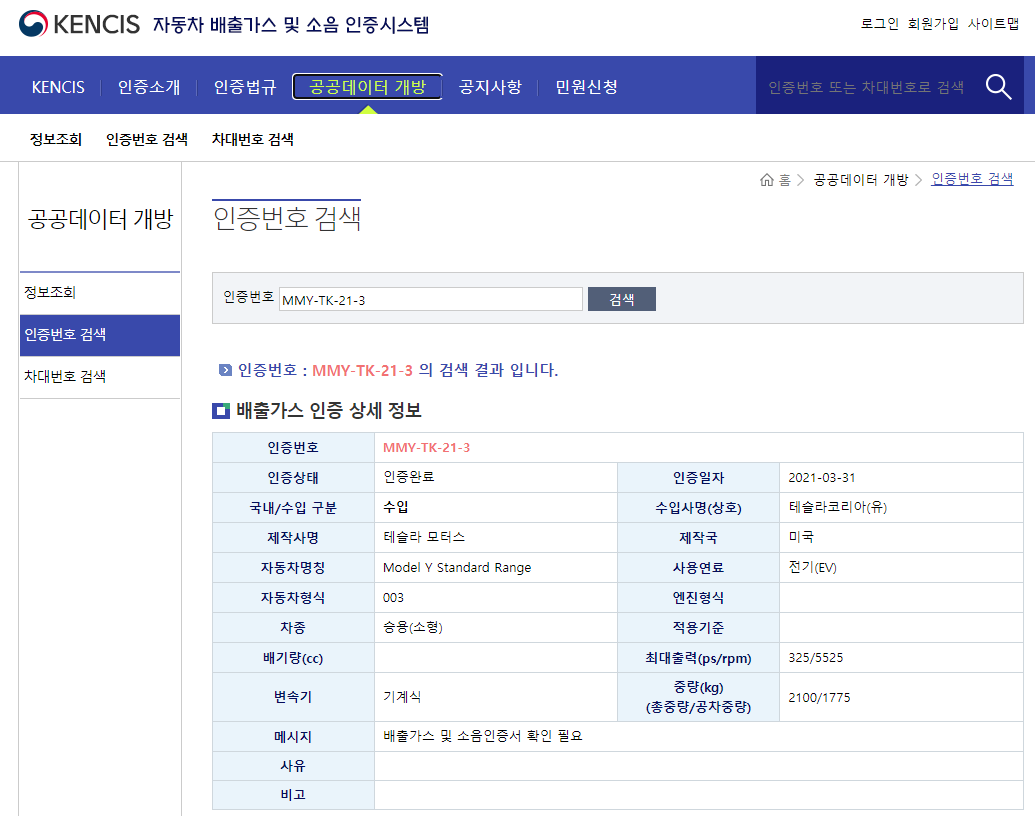Click the magnifier search icon in header

(998, 86)
